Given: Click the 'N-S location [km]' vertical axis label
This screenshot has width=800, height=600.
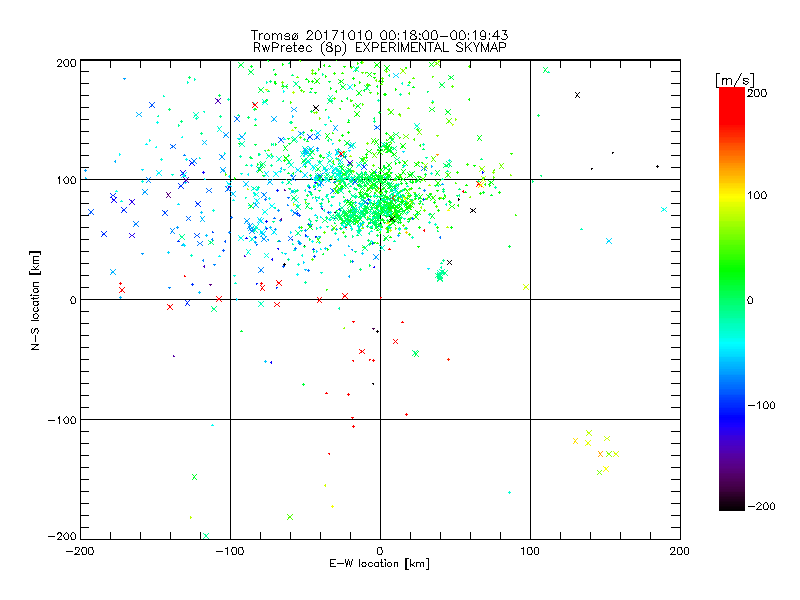Looking at the screenshot, I should click(35, 301).
